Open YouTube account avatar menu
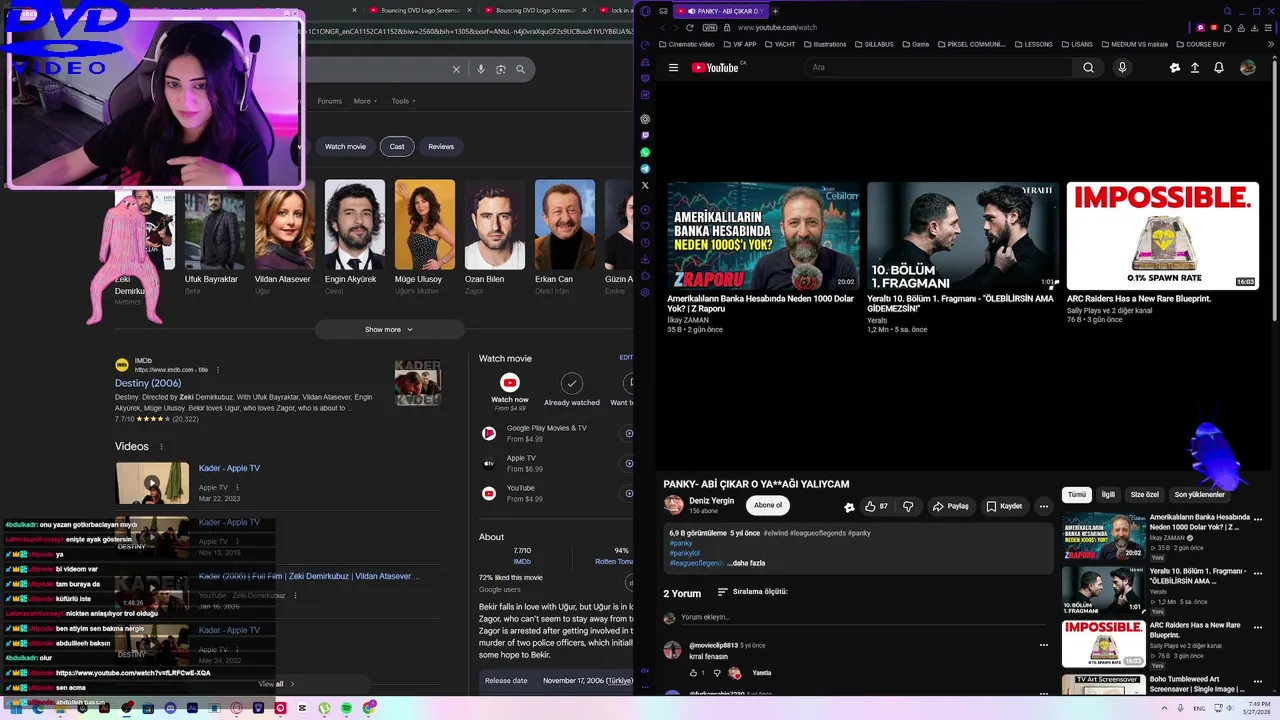1280x720 pixels. (1247, 68)
